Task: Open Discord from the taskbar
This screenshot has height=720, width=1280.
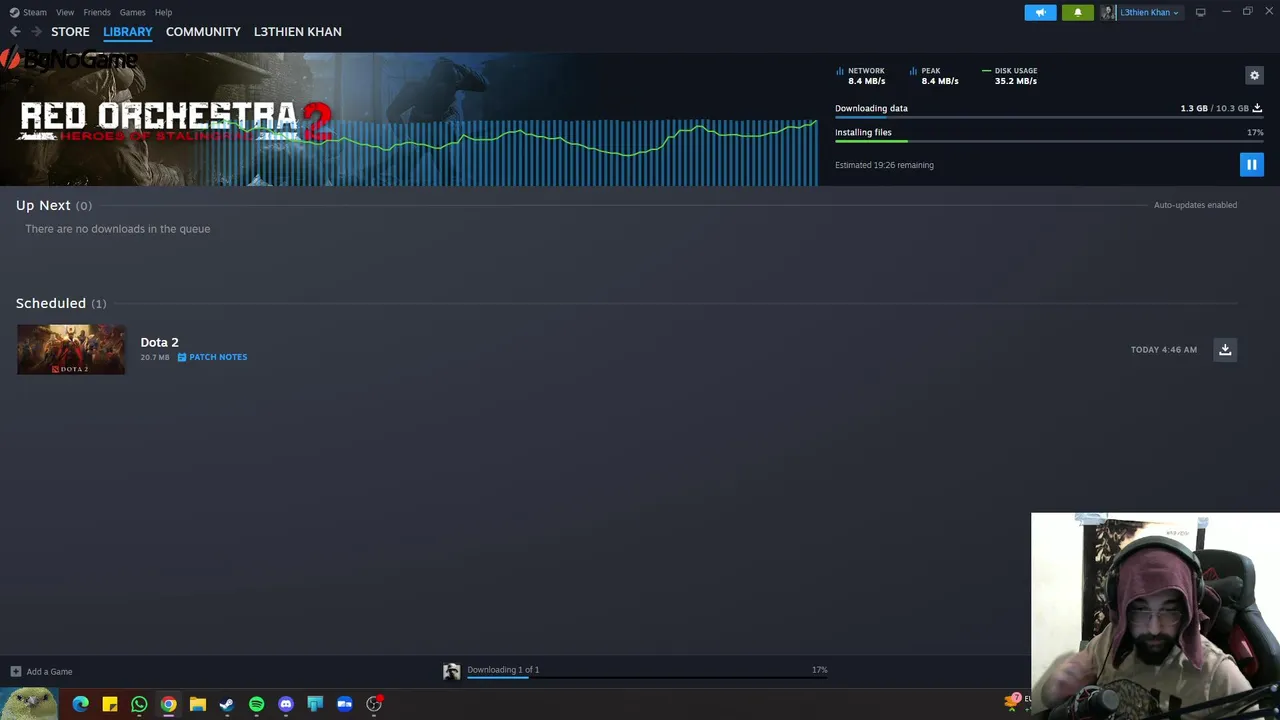Action: click(286, 704)
